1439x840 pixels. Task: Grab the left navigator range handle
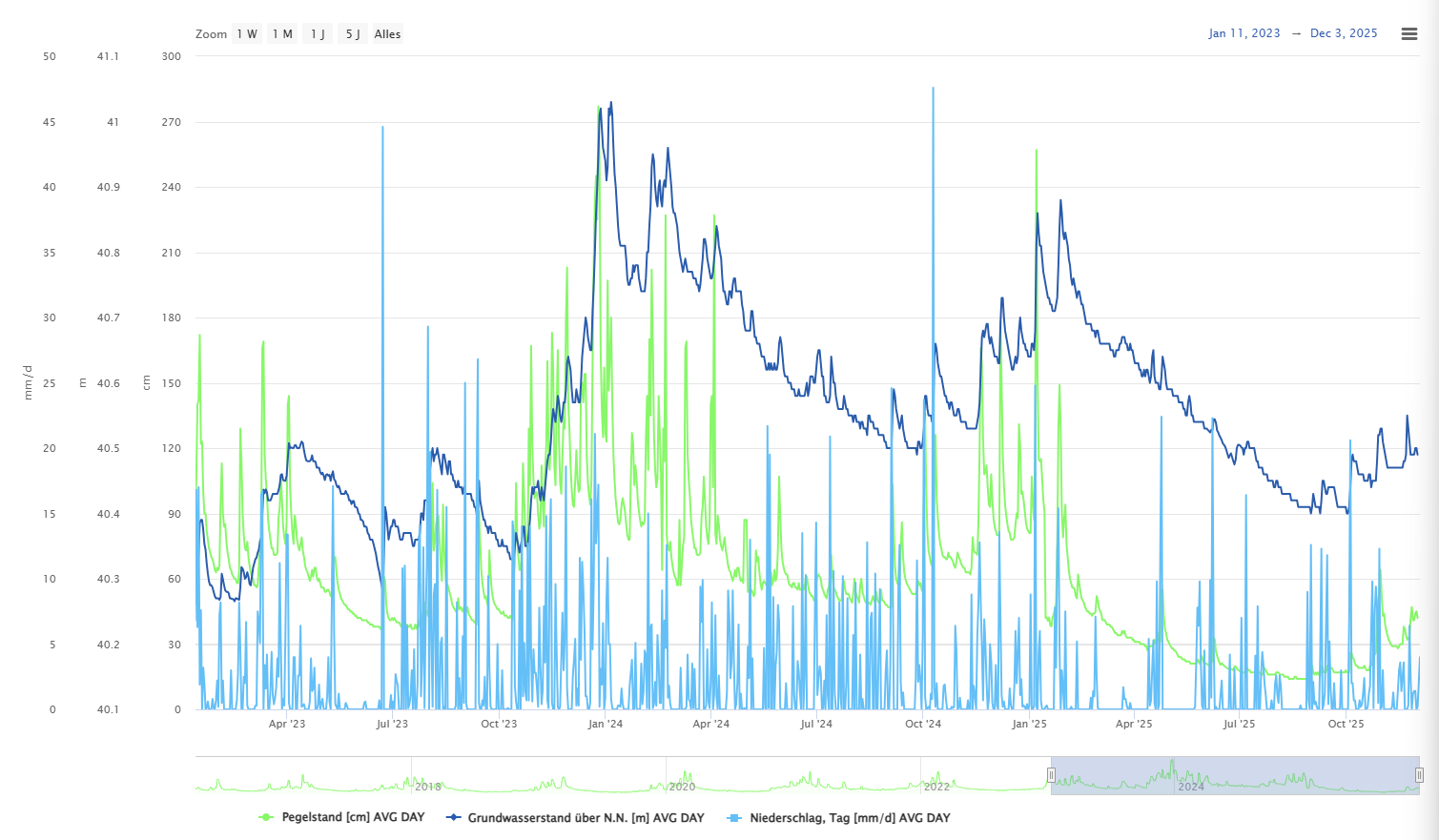point(1051,775)
